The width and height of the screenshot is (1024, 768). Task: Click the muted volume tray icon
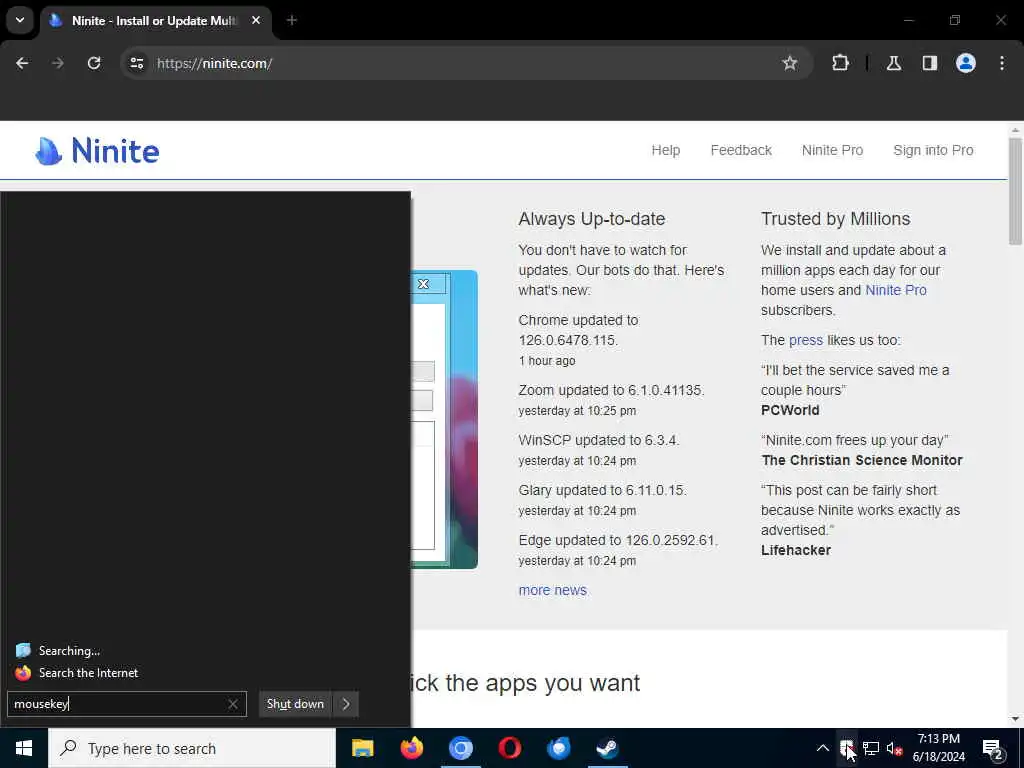pyautogui.click(x=894, y=748)
